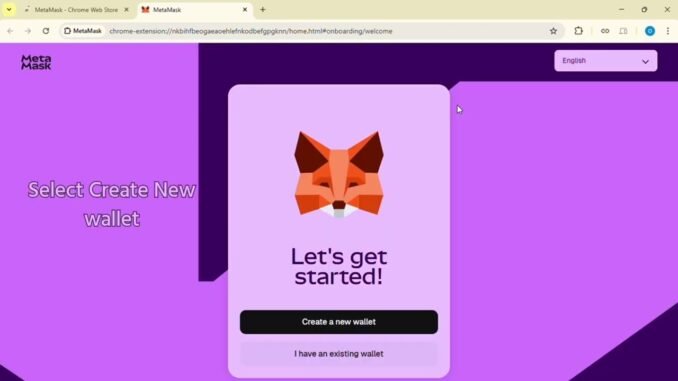The height and width of the screenshot is (381, 678).
Task: Open a new browser tab
Action: [x=262, y=10]
